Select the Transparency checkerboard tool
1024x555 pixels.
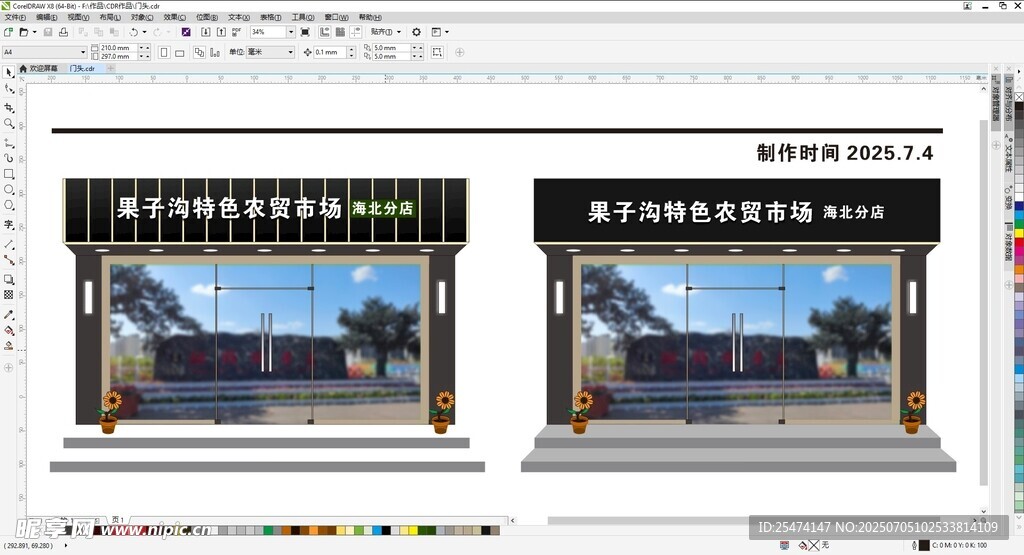tap(9, 295)
